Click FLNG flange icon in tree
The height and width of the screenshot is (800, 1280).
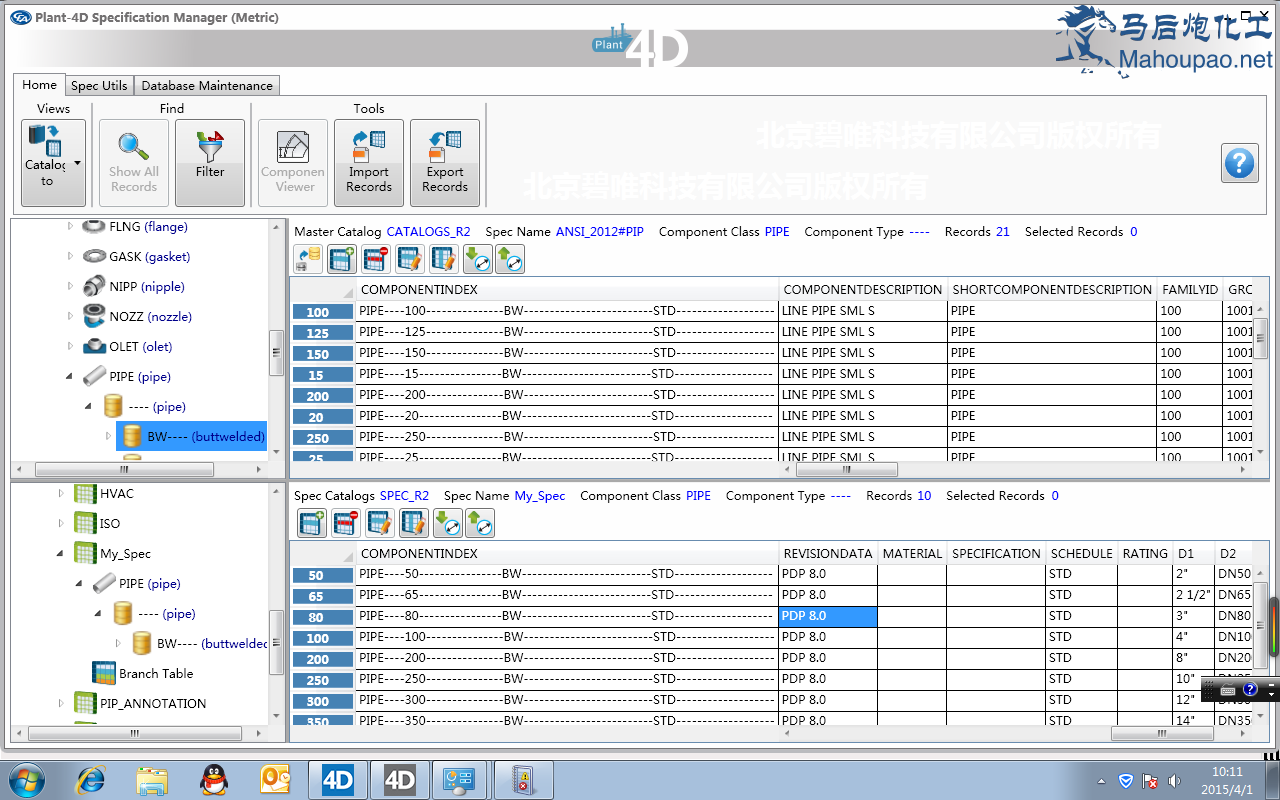point(95,227)
